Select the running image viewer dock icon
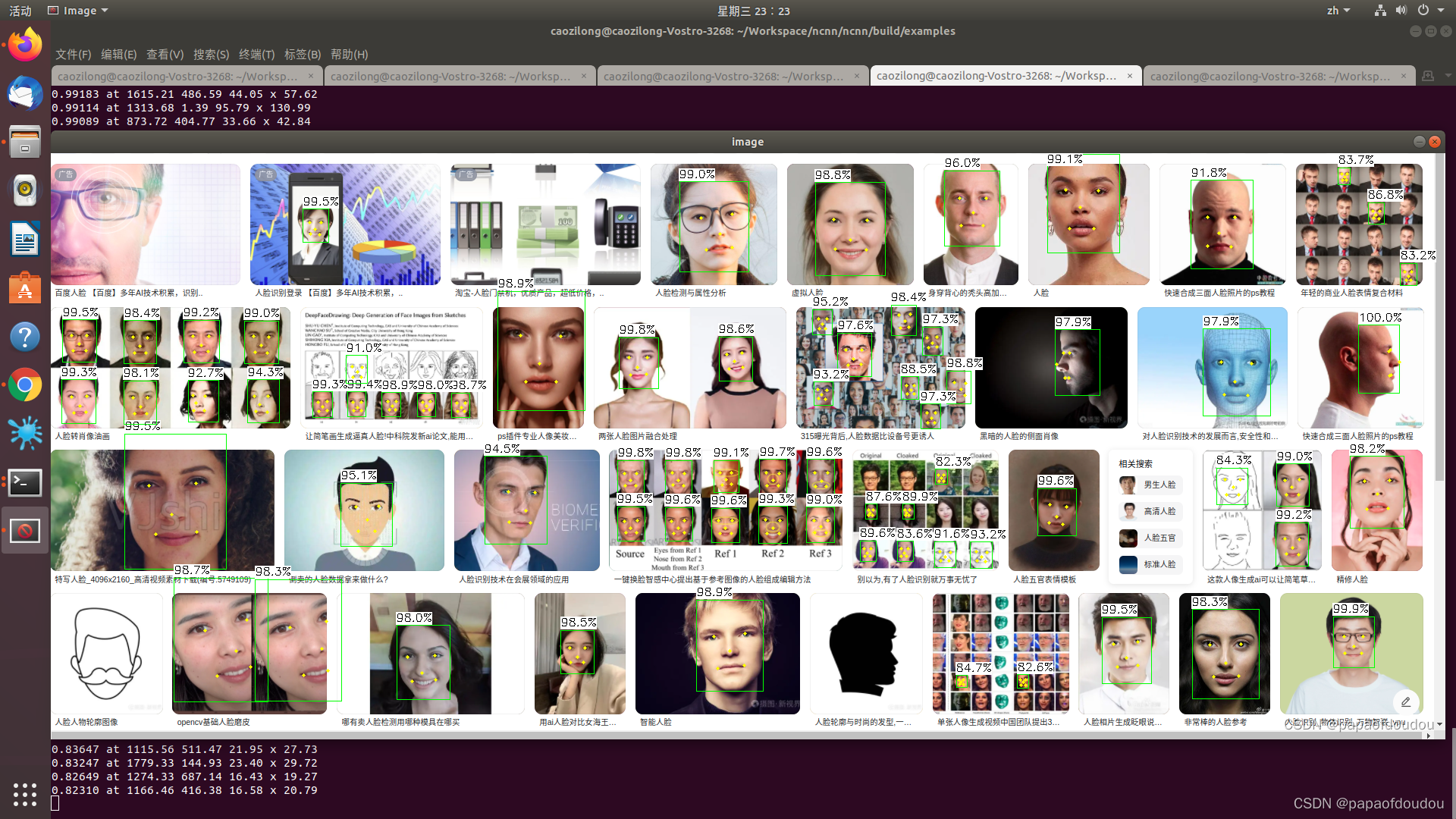The height and width of the screenshot is (819, 1456). click(25, 531)
